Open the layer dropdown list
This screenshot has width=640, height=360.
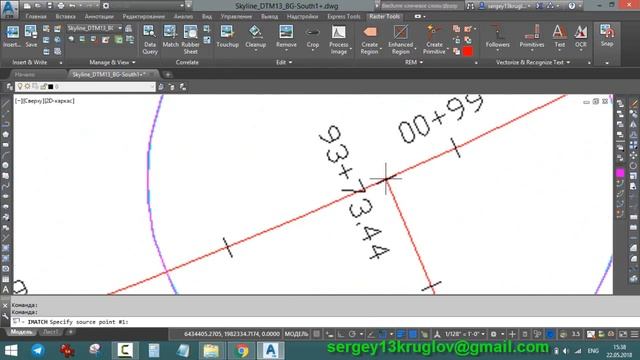[x=85, y=87]
